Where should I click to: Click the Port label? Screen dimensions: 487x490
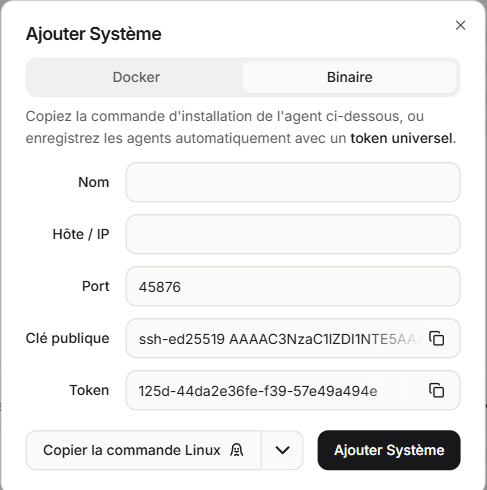pos(96,286)
